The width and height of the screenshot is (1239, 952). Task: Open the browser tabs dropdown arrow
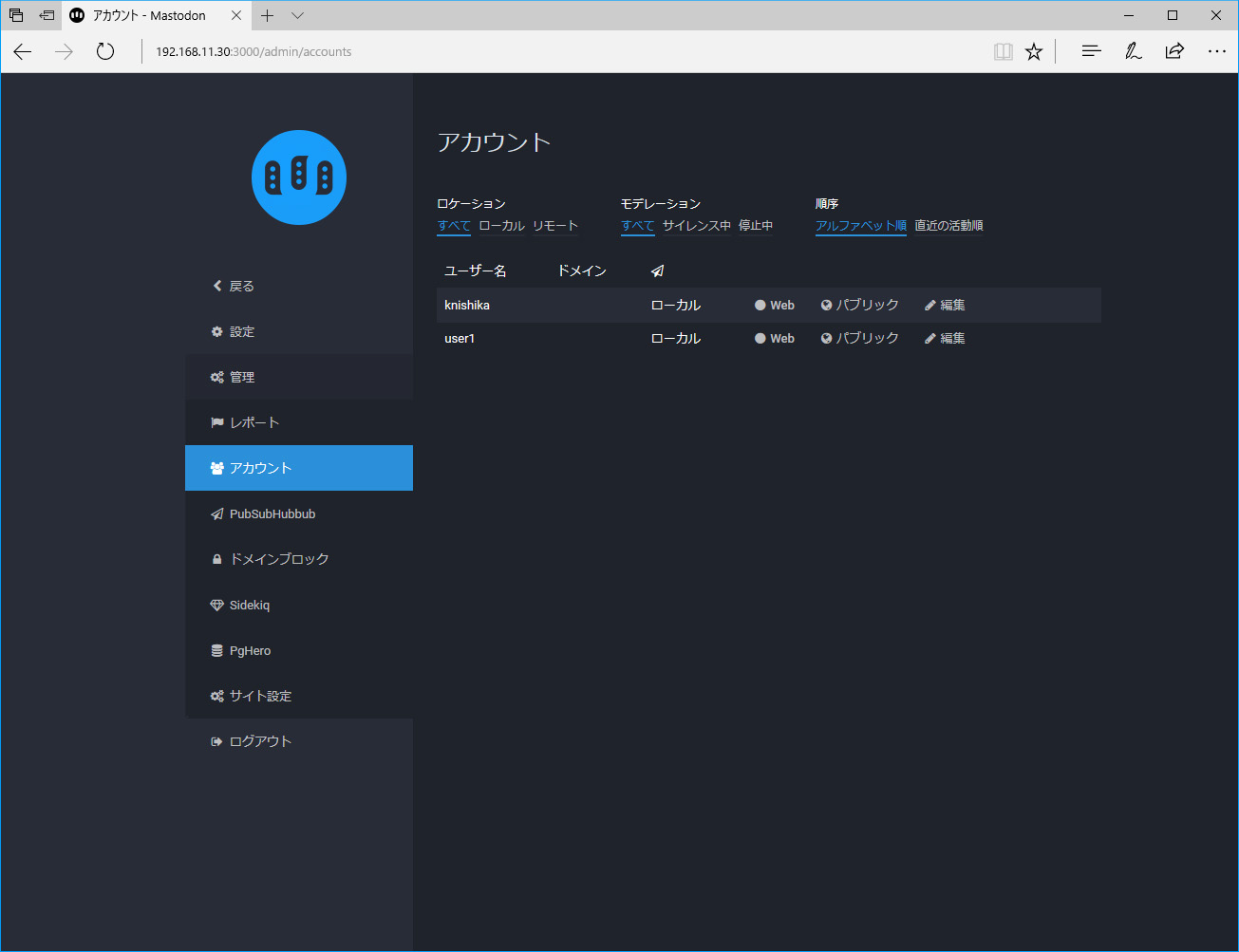297,15
